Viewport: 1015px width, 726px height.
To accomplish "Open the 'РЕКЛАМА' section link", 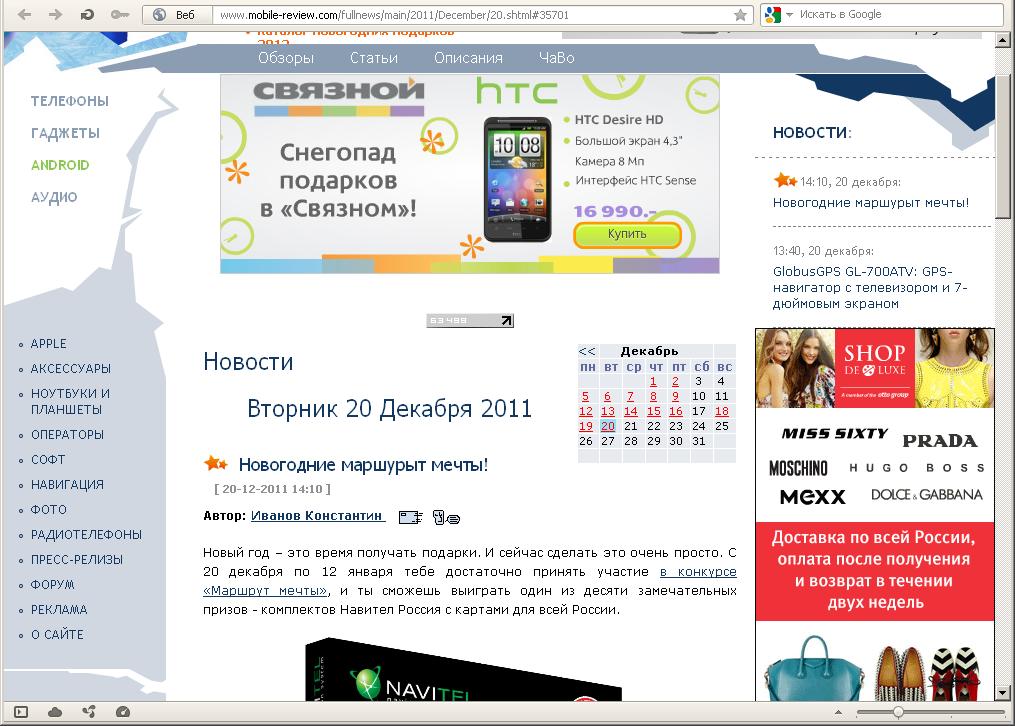I will pos(59,610).
